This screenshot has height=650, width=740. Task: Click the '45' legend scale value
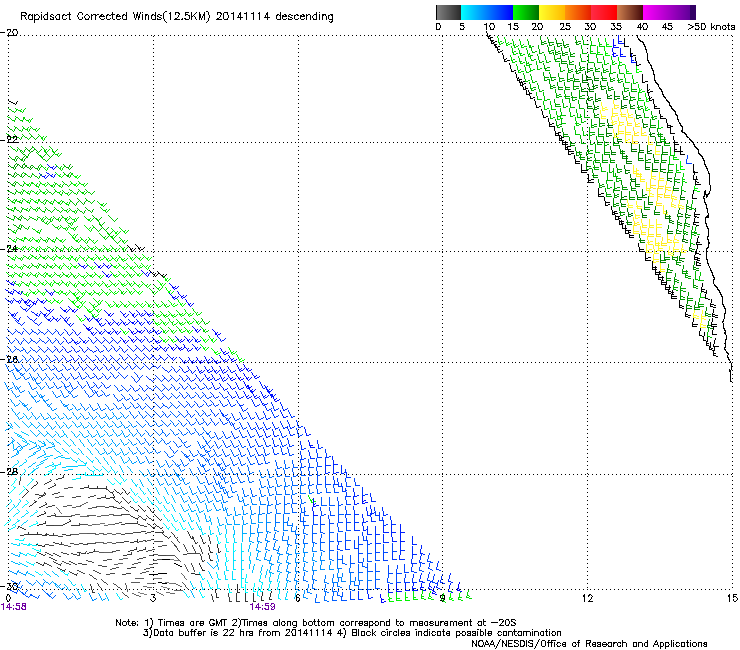[x=667, y=27]
